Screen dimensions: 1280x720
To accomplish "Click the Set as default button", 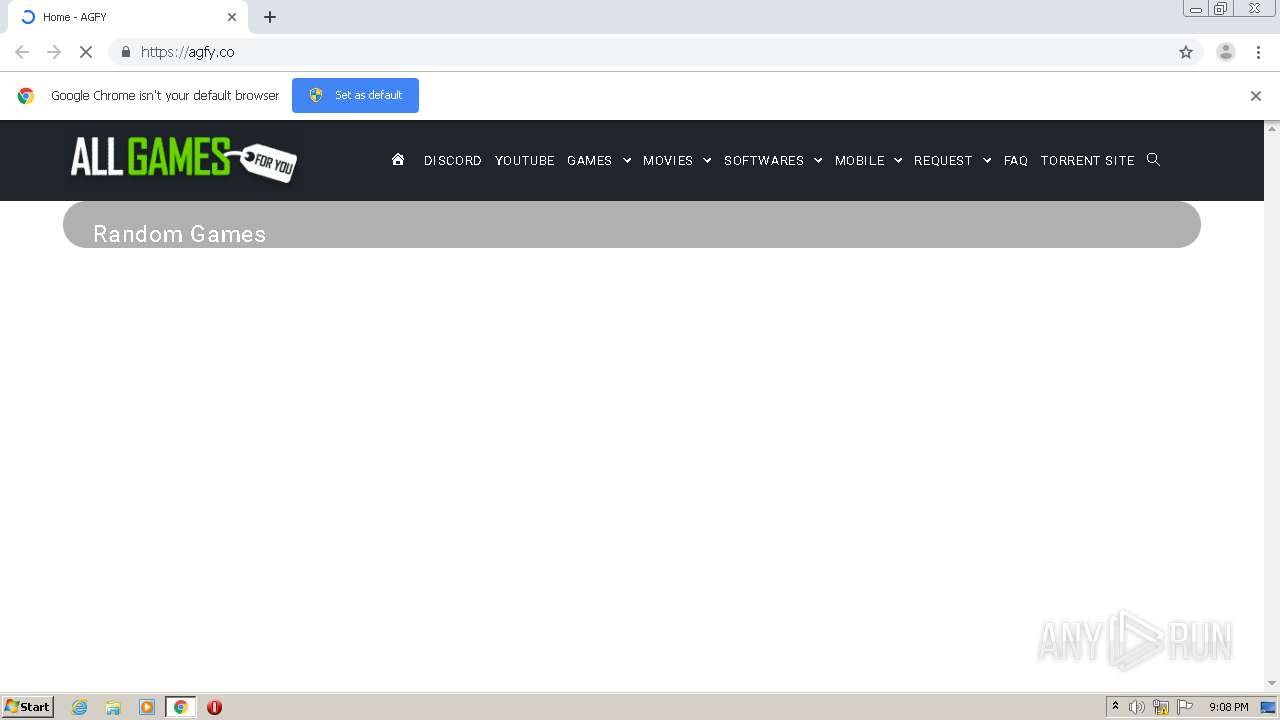I will 355,95.
